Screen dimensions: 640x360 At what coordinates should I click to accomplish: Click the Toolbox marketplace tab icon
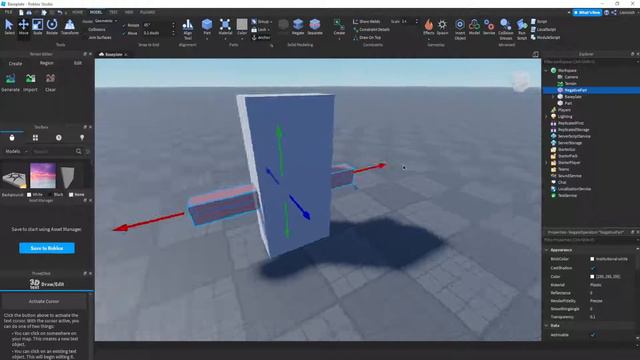pyautogui.click(x=12, y=138)
